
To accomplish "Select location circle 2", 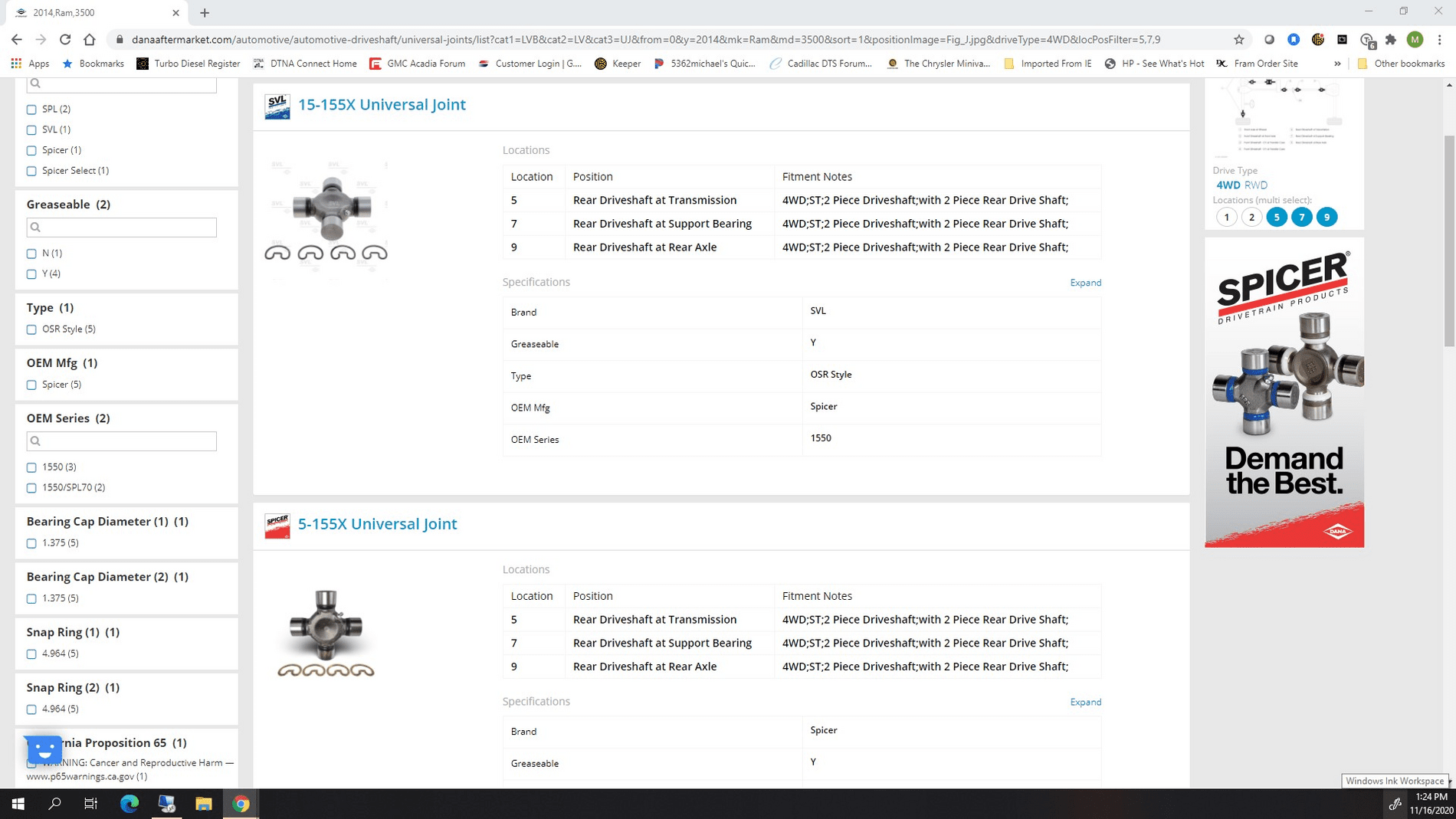I will [1251, 217].
